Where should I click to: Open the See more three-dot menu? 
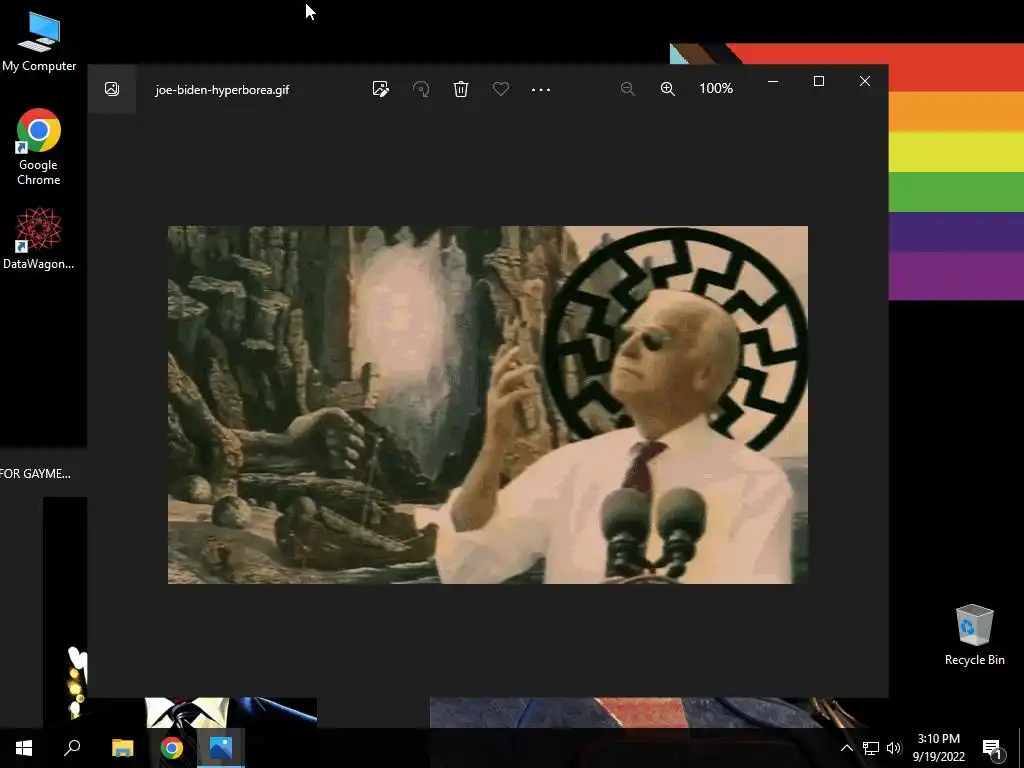541,89
